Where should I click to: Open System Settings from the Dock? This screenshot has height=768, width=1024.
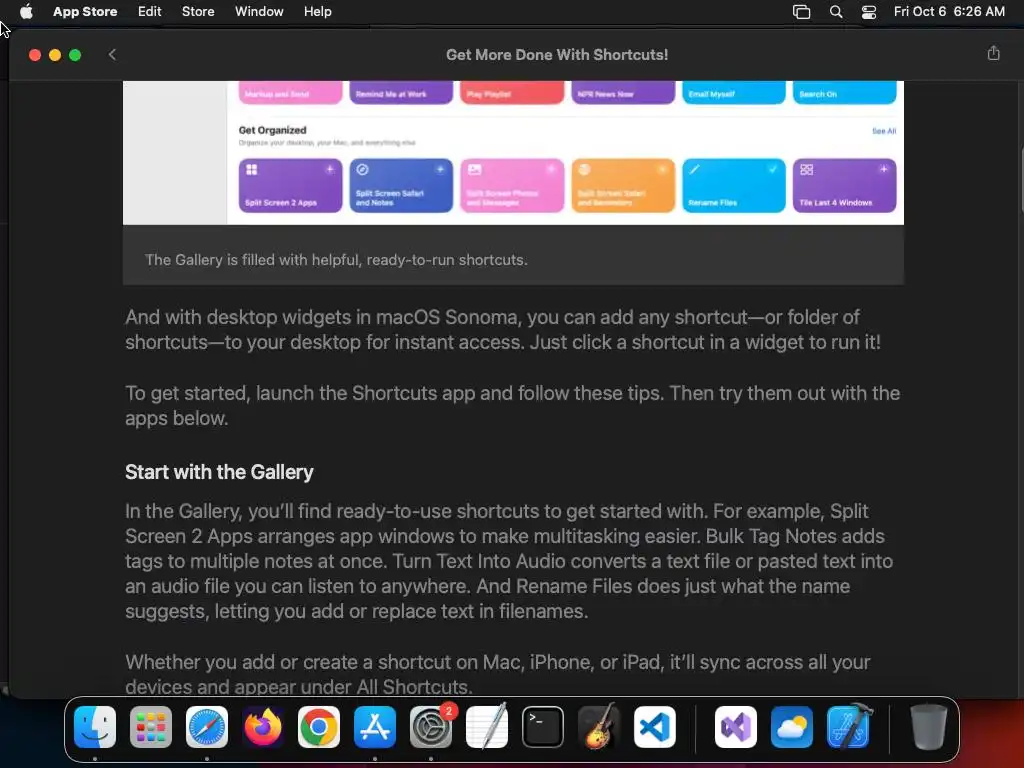(431, 727)
